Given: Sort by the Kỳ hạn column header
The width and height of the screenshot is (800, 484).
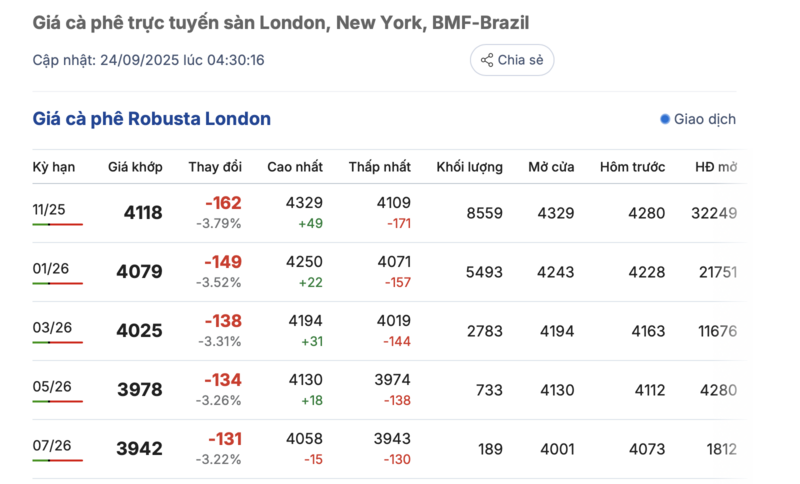Looking at the screenshot, I should click(54, 167).
